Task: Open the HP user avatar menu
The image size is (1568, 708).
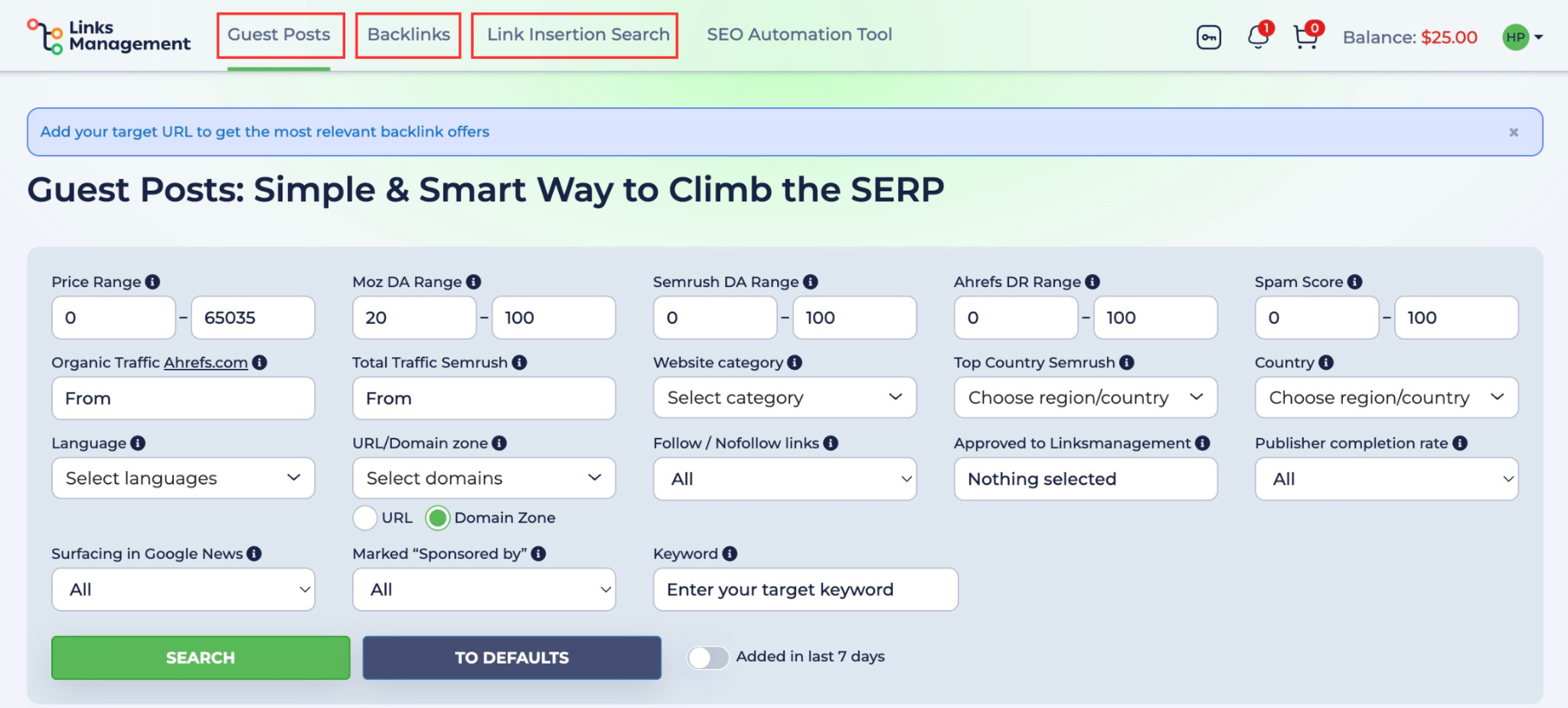Action: pyautogui.click(x=1522, y=37)
